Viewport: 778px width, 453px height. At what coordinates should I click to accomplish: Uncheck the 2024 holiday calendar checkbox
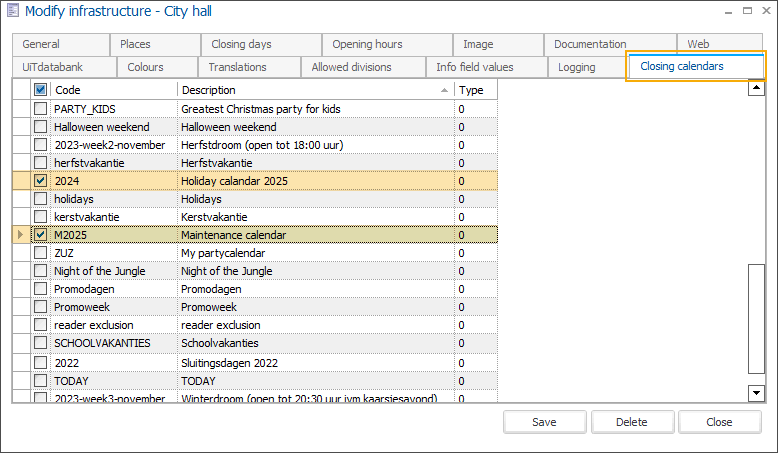click(x=40, y=181)
